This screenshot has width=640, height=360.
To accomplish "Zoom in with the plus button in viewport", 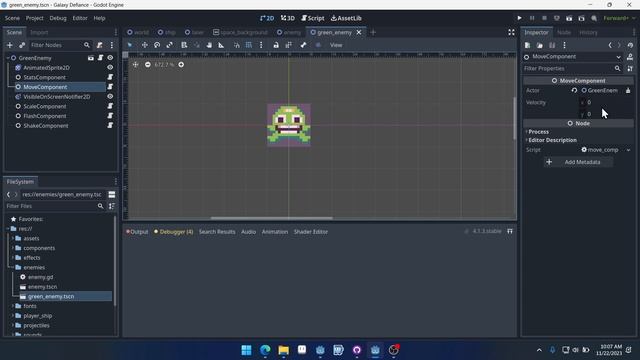I will (181, 64).
